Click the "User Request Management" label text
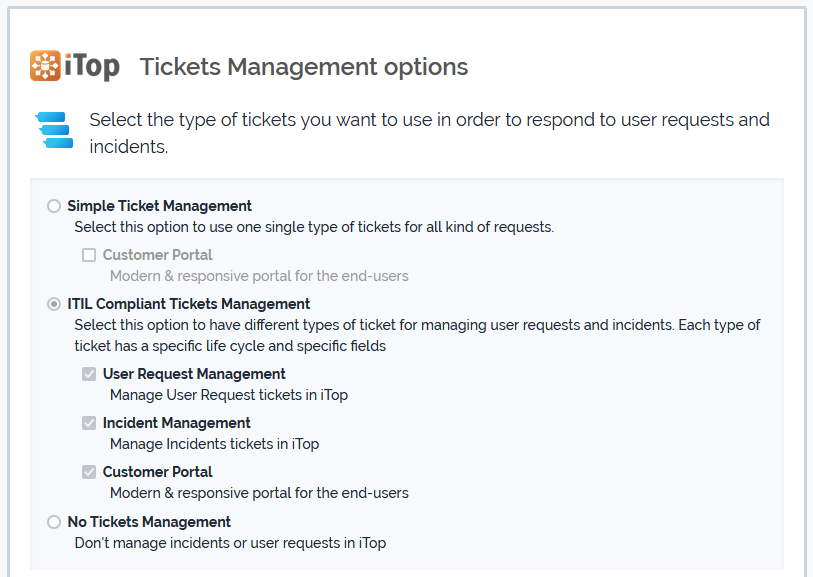Image resolution: width=813 pixels, height=577 pixels. [x=194, y=374]
